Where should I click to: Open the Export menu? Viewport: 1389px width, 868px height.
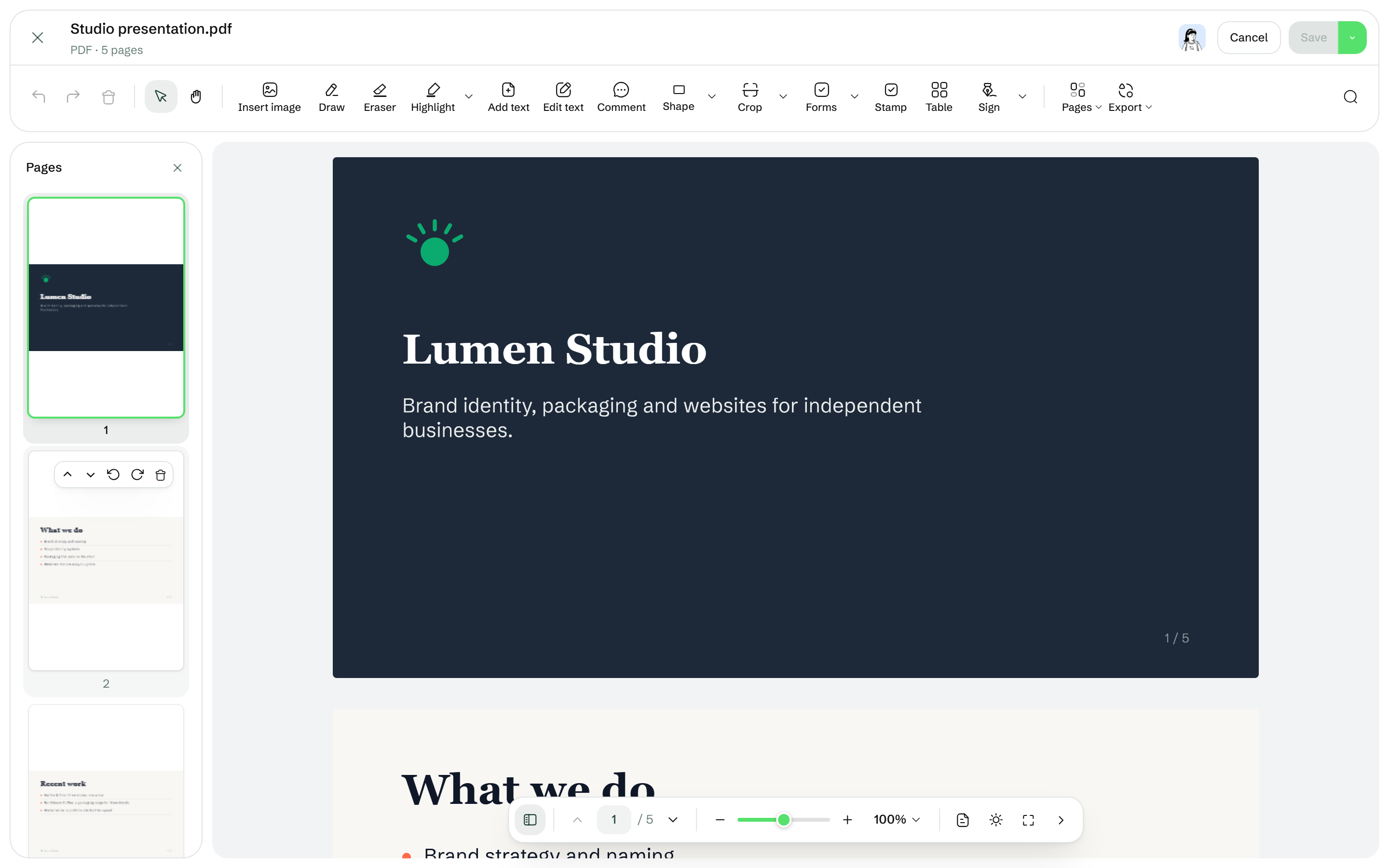[x=1130, y=97]
